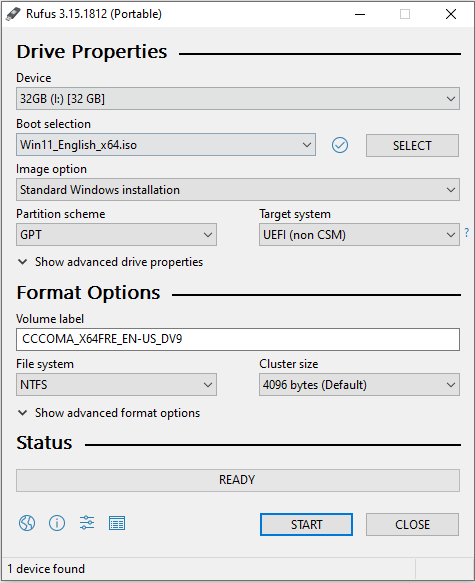475x583 pixels.
Task: Click the checksum checkmark icon
Action: [340, 145]
